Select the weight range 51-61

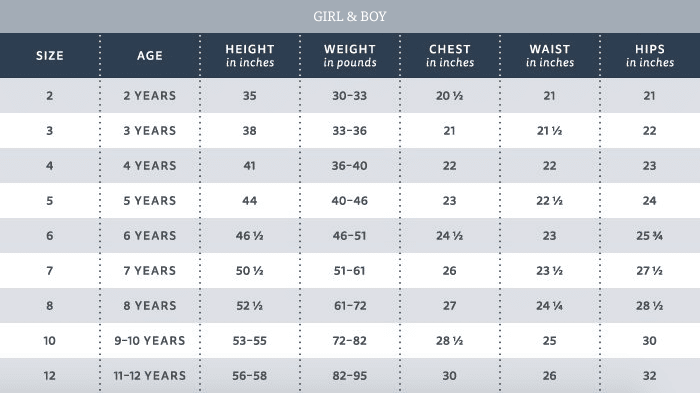(x=350, y=271)
